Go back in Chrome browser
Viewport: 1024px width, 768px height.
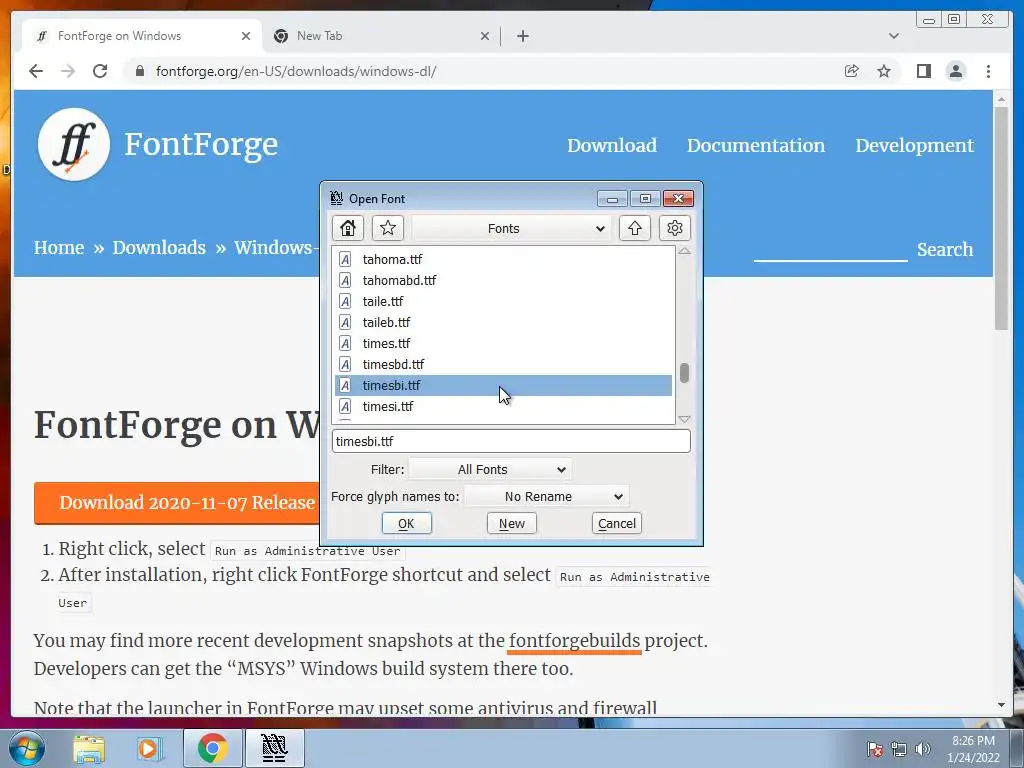point(36,71)
